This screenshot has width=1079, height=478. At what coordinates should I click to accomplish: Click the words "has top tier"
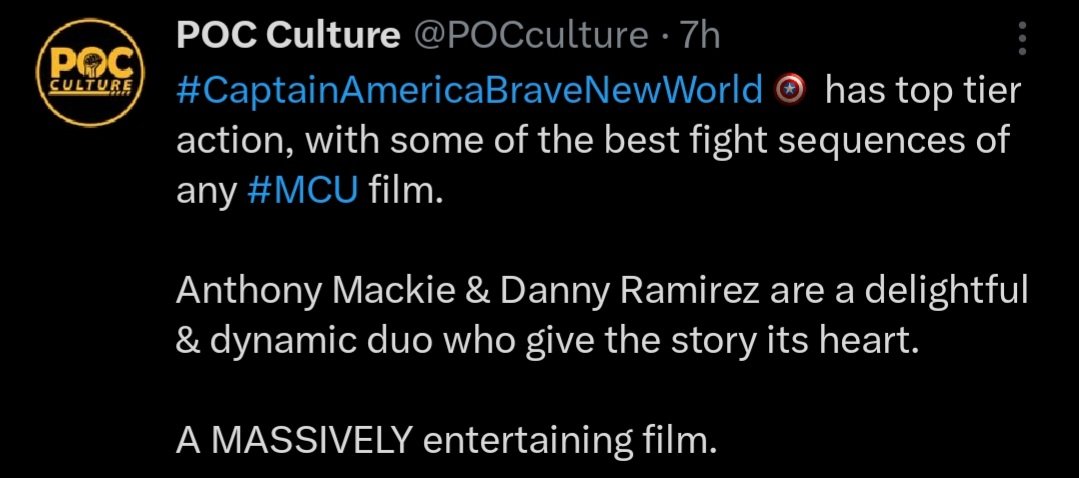click(x=923, y=92)
